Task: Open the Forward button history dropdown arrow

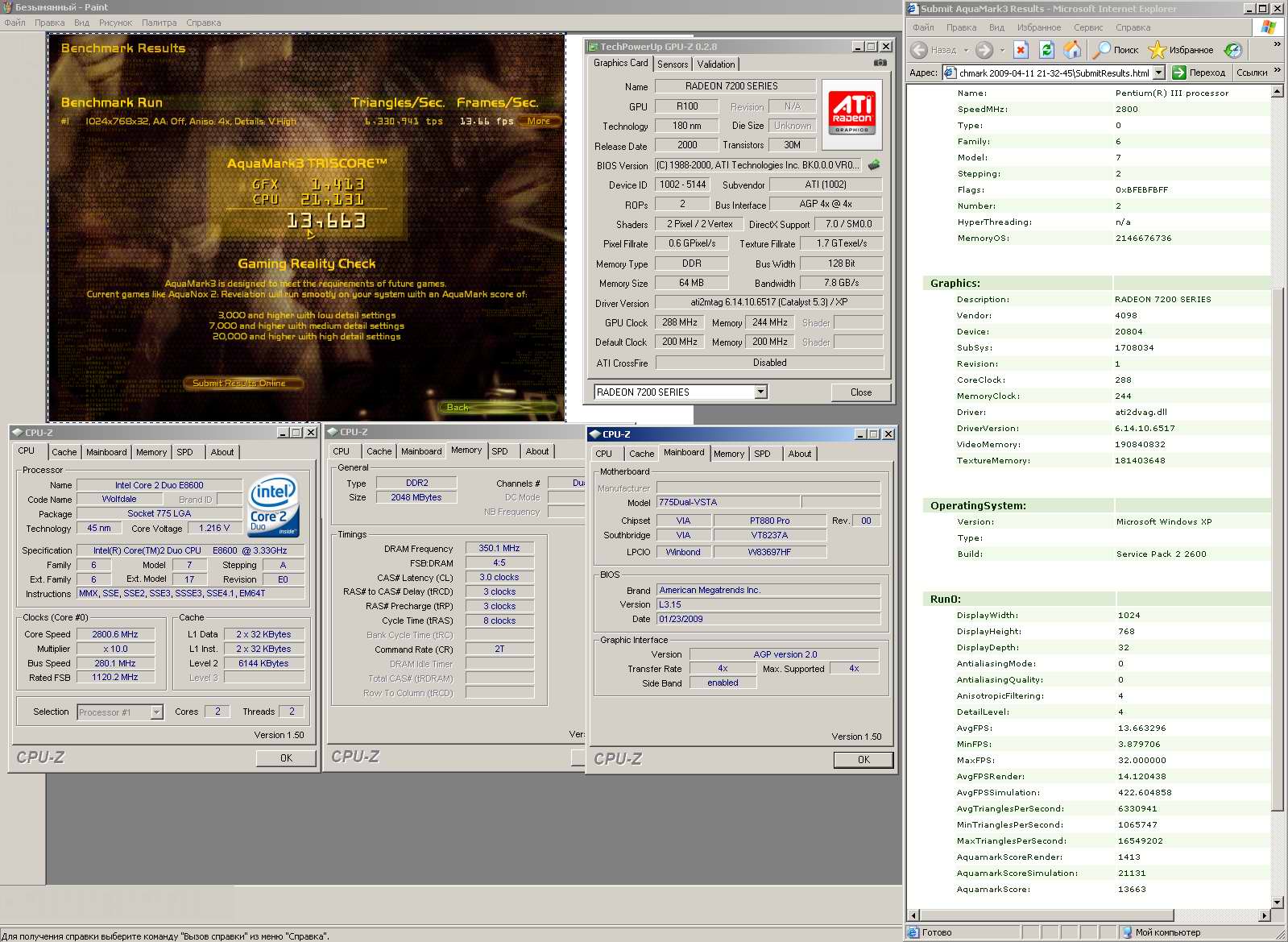Action: [1002, 50]
